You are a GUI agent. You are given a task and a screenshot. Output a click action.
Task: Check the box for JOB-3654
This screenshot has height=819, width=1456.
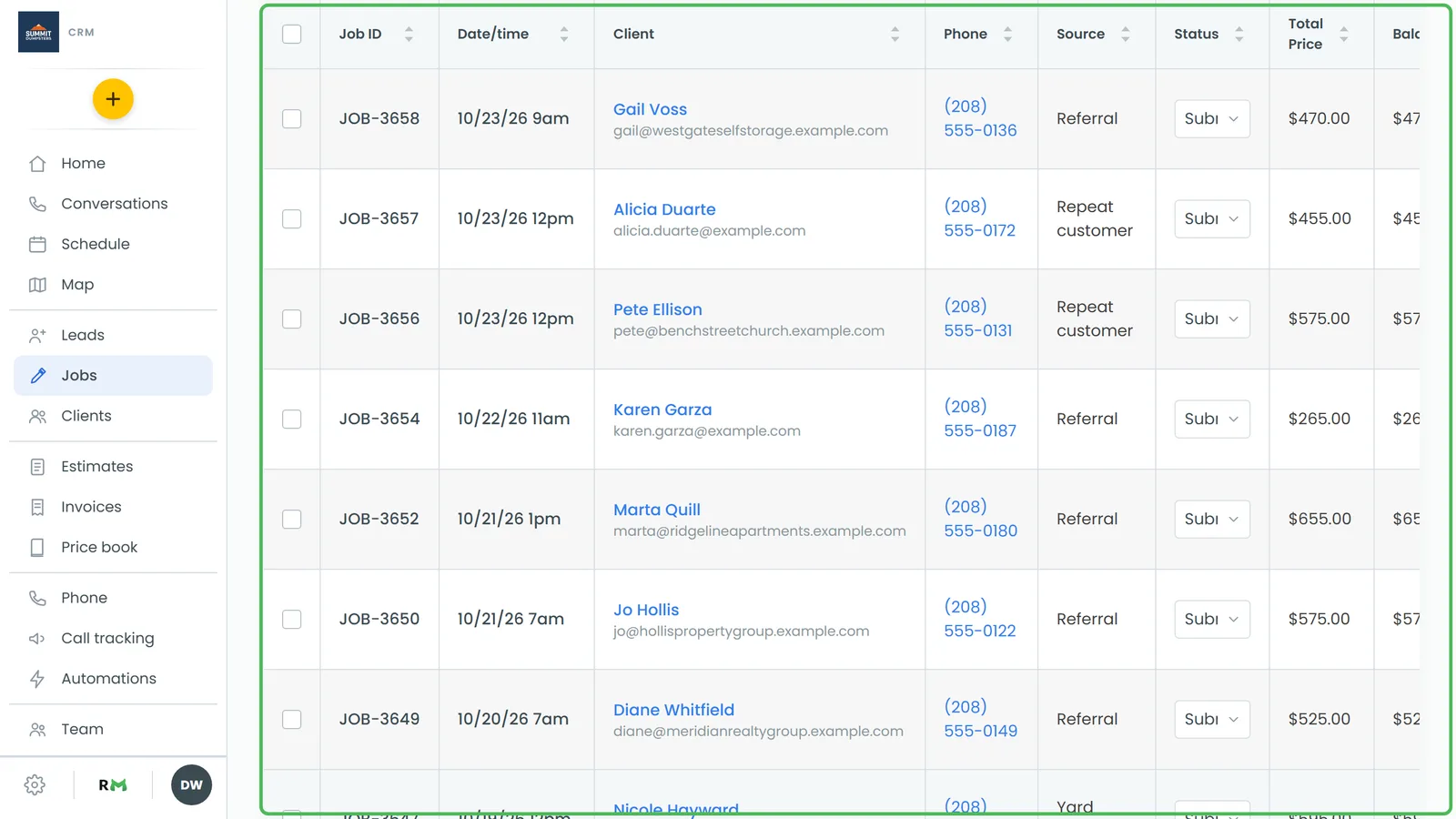coord(291,420)
